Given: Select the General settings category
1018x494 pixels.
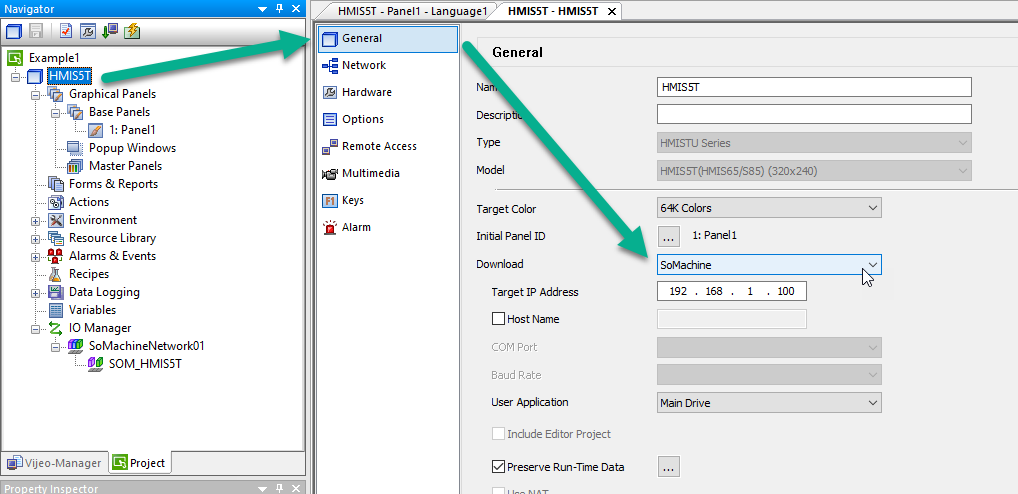Looking at the screenshot, I should [x=388, y=38].
